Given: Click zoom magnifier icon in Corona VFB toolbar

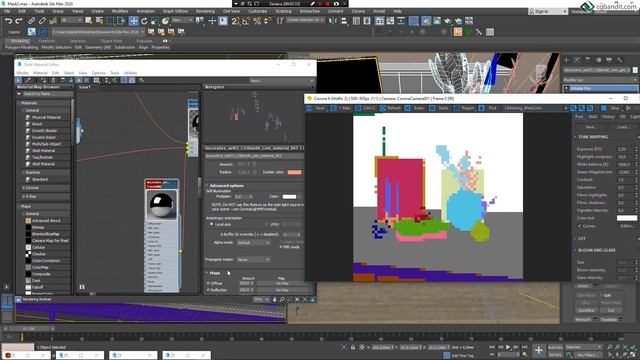Looking at the screenshot, I should tap(573, 108).
